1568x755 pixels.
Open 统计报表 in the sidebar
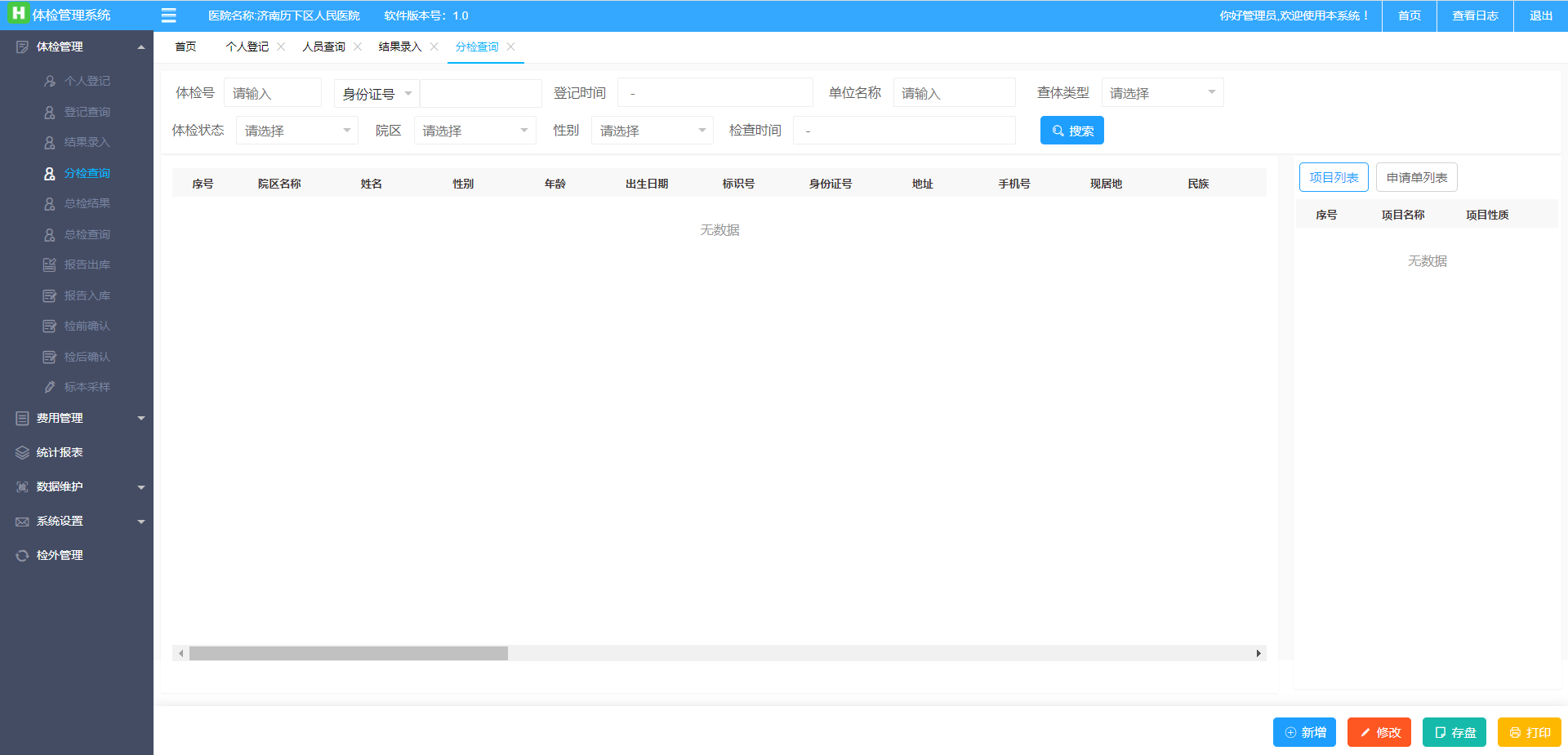[60, 452]
